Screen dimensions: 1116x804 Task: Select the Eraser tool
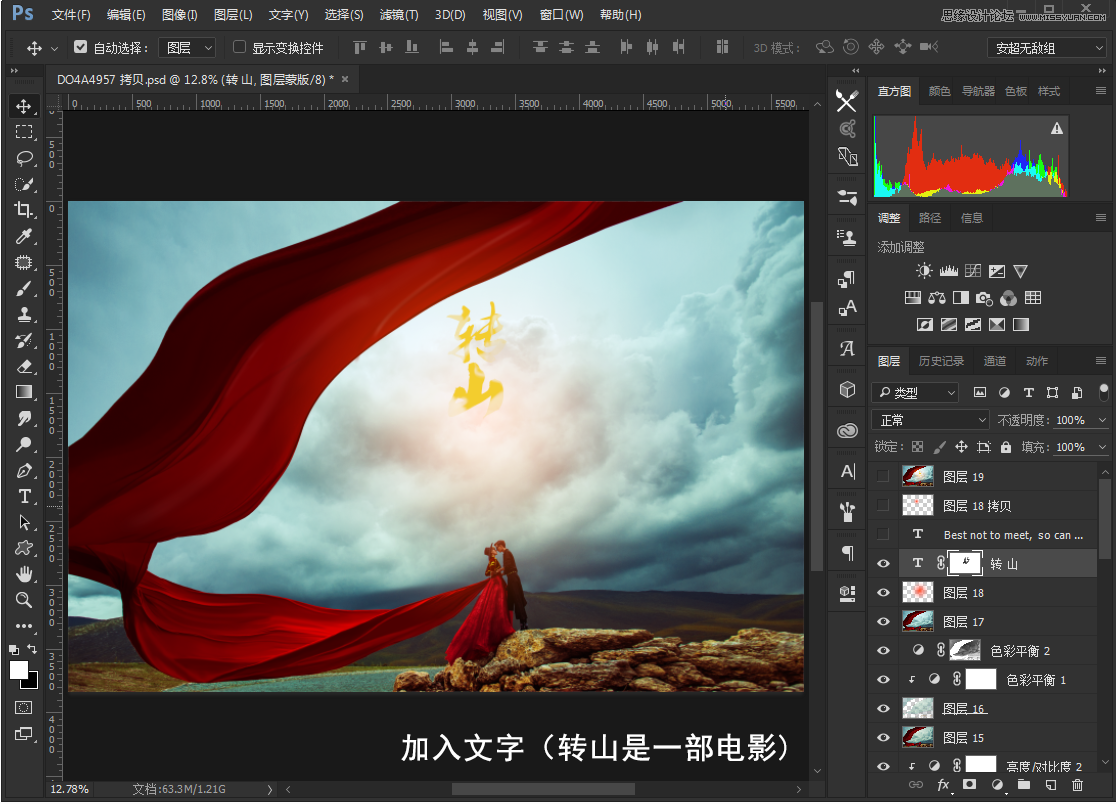23,366
